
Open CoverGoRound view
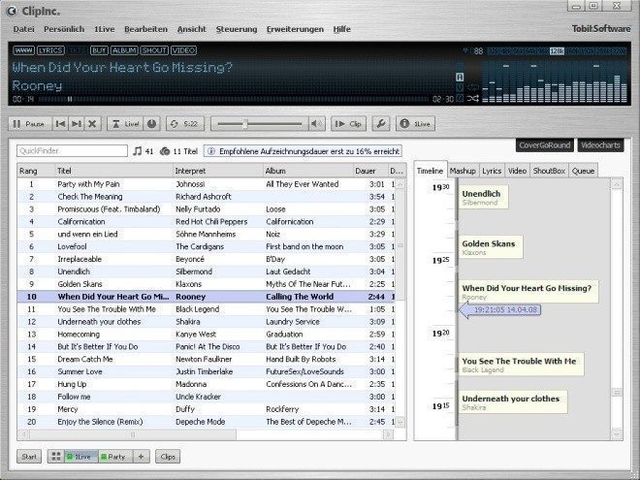[x=544, y=145]
